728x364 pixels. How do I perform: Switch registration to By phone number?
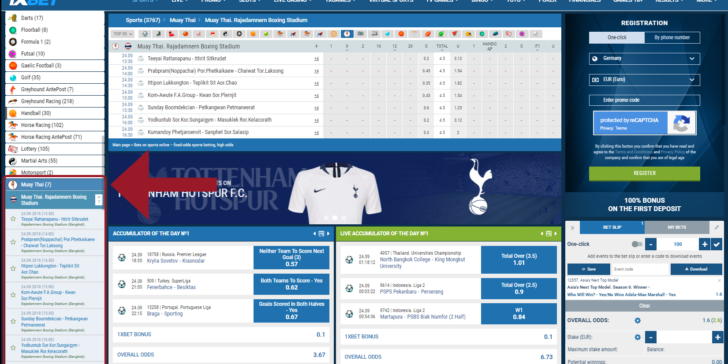point(672,38)
